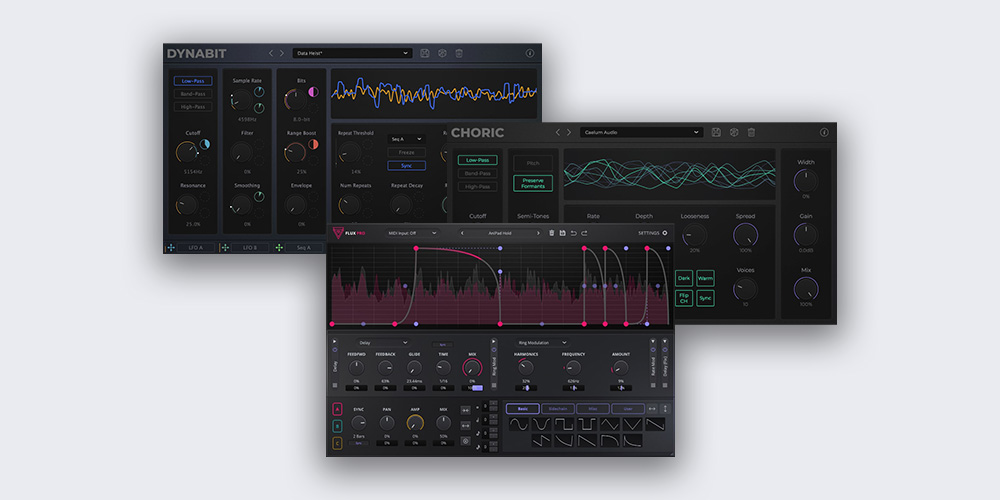Click the Seq A drag-handle icon in Dynabit
The width and height of the screenshot is (1000, 500).
tap(279, 247)
